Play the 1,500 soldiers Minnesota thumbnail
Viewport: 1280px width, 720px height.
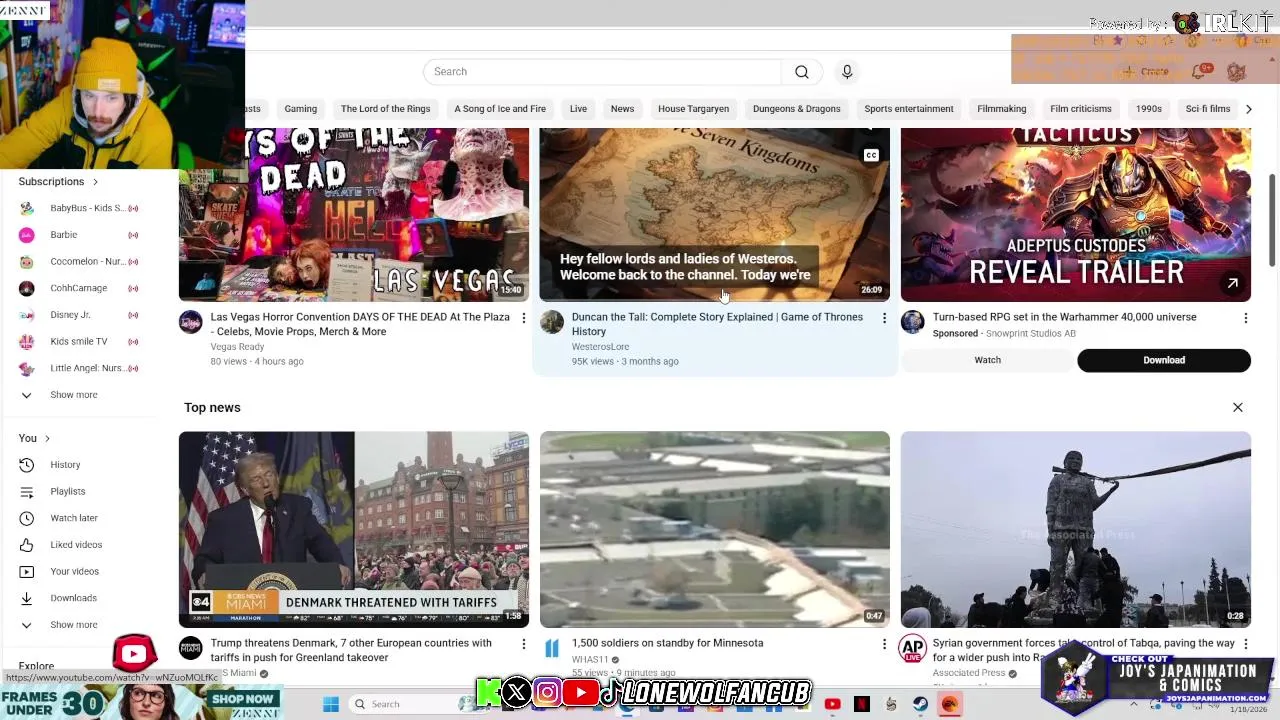pos(714,530)
